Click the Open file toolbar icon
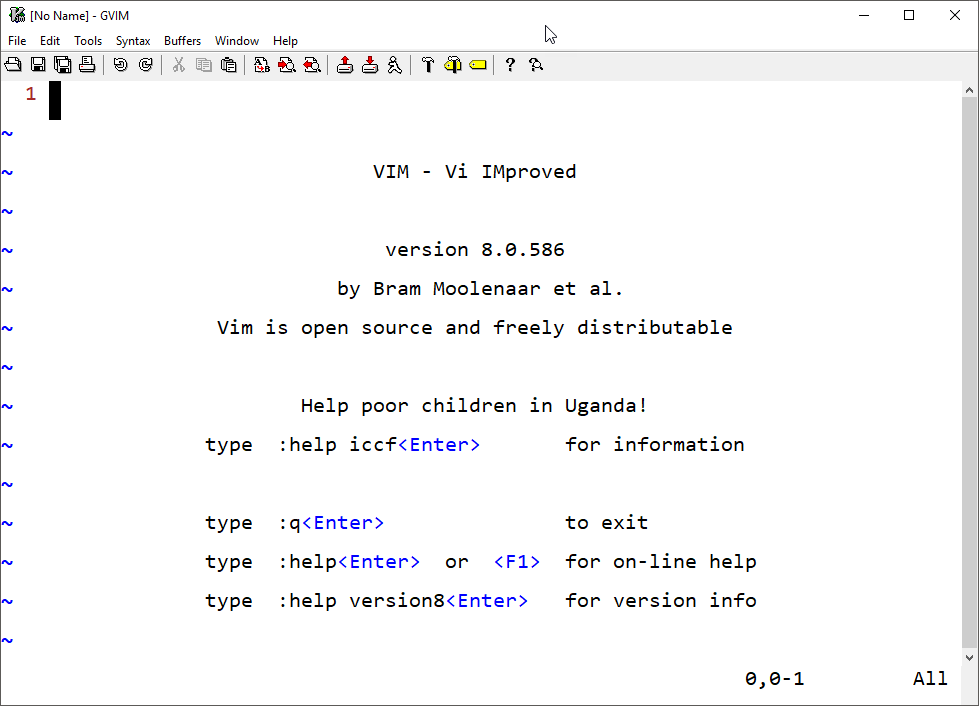The height and width of the screenshot is (706, 979). (x=13, y=65)
